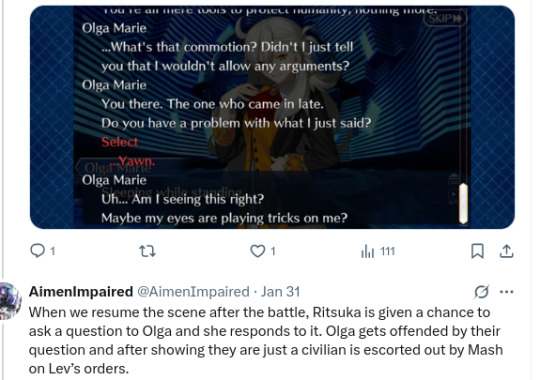This screenshot has height=380, width=540.
Task: View analytics showing 111 views
Action: (378, 251)
